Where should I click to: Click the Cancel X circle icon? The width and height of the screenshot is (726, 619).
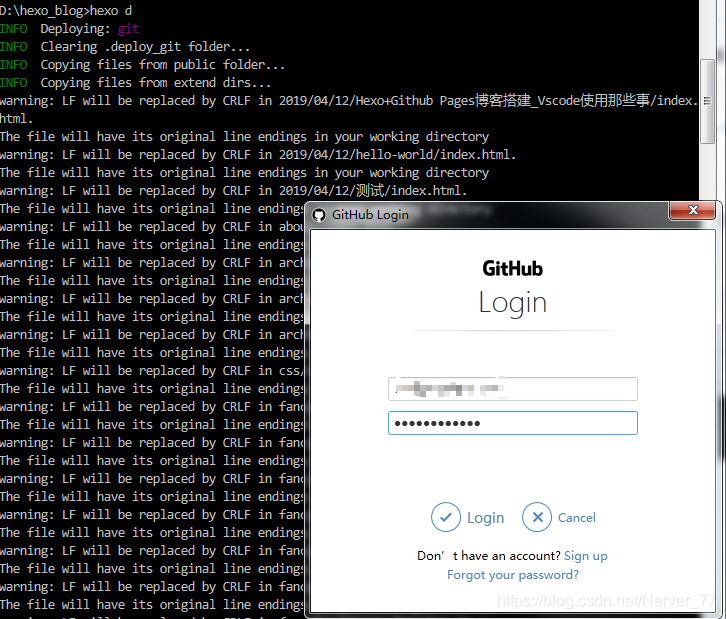(537, 517)
